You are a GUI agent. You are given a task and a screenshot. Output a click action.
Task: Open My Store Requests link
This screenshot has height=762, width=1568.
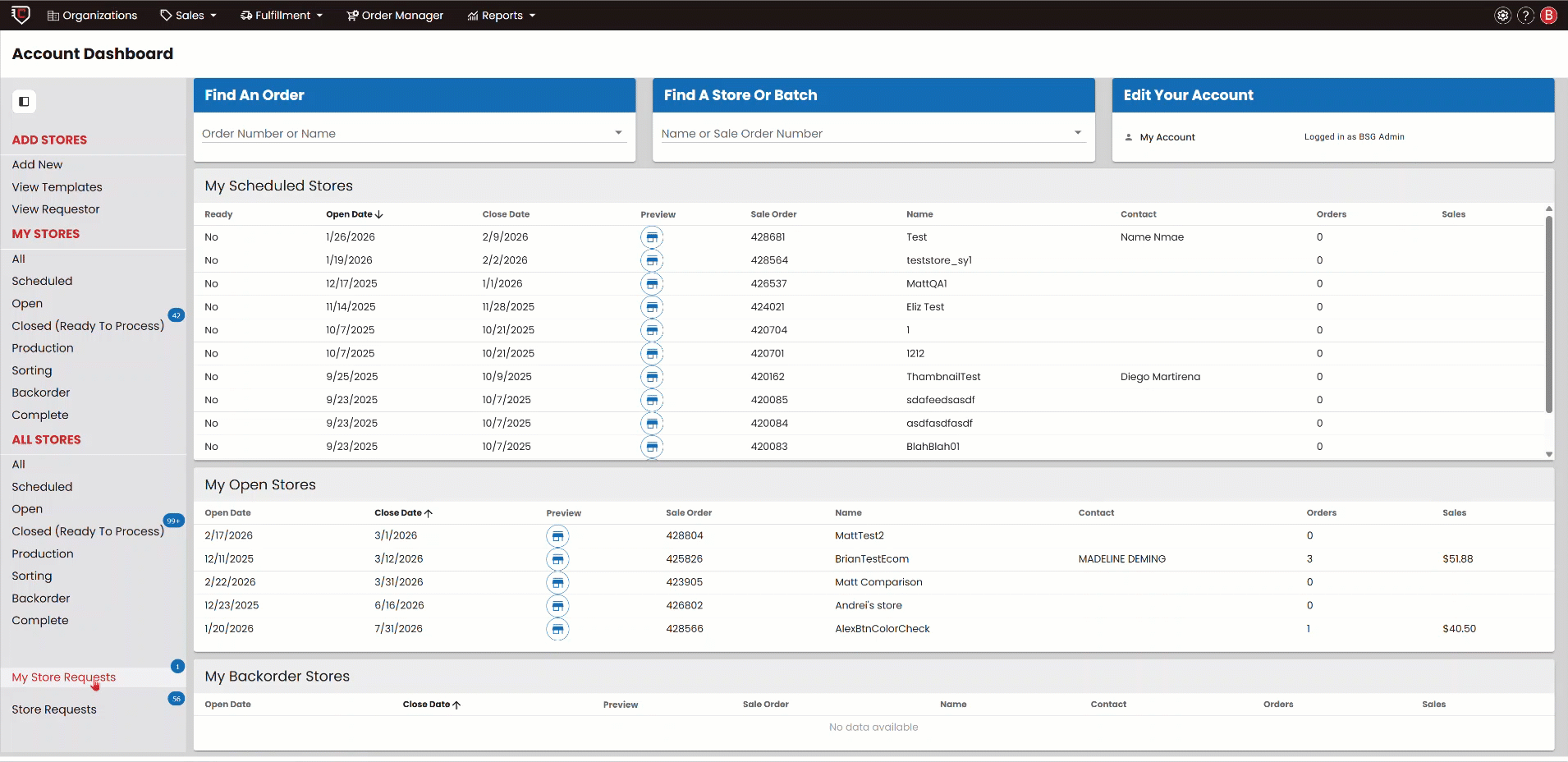(63, 677)
